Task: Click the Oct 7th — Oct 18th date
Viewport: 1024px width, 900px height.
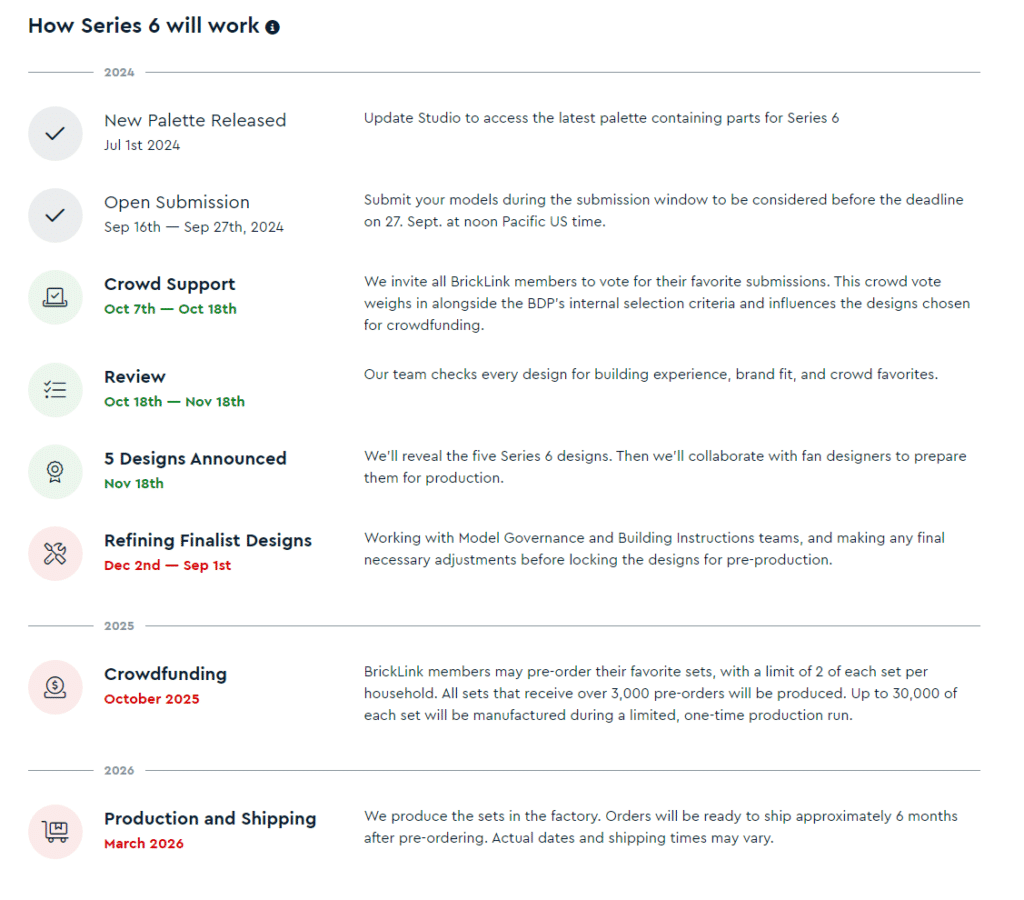Action: [x=170, y=309]
